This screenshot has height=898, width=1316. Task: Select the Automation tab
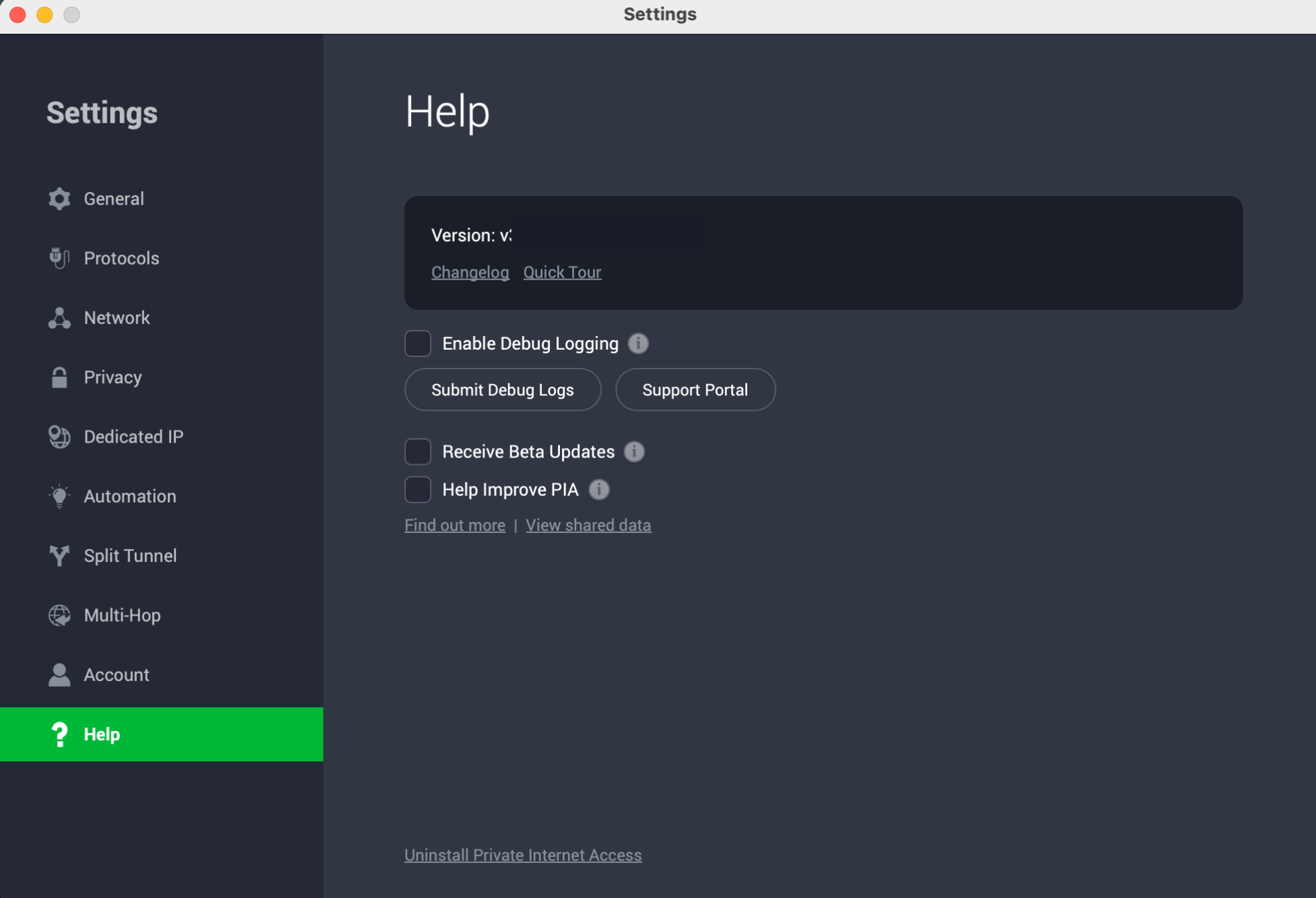[130, 496]
